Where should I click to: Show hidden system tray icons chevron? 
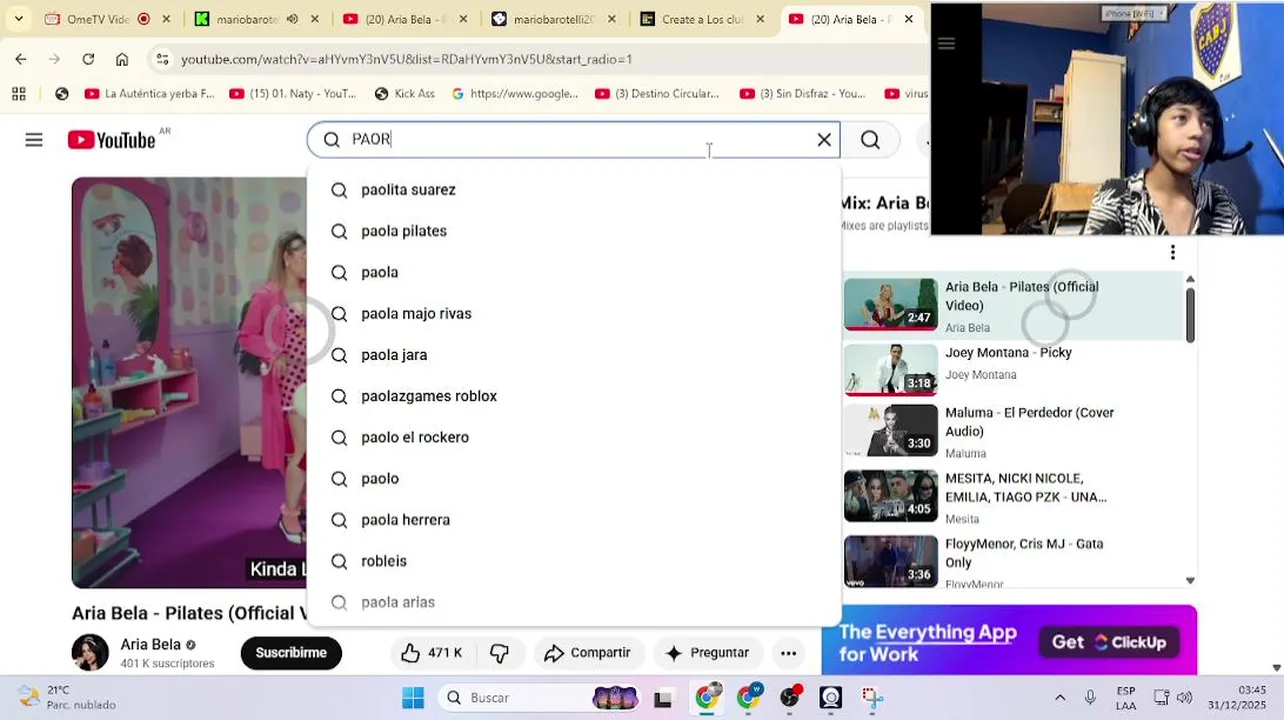1060,697
